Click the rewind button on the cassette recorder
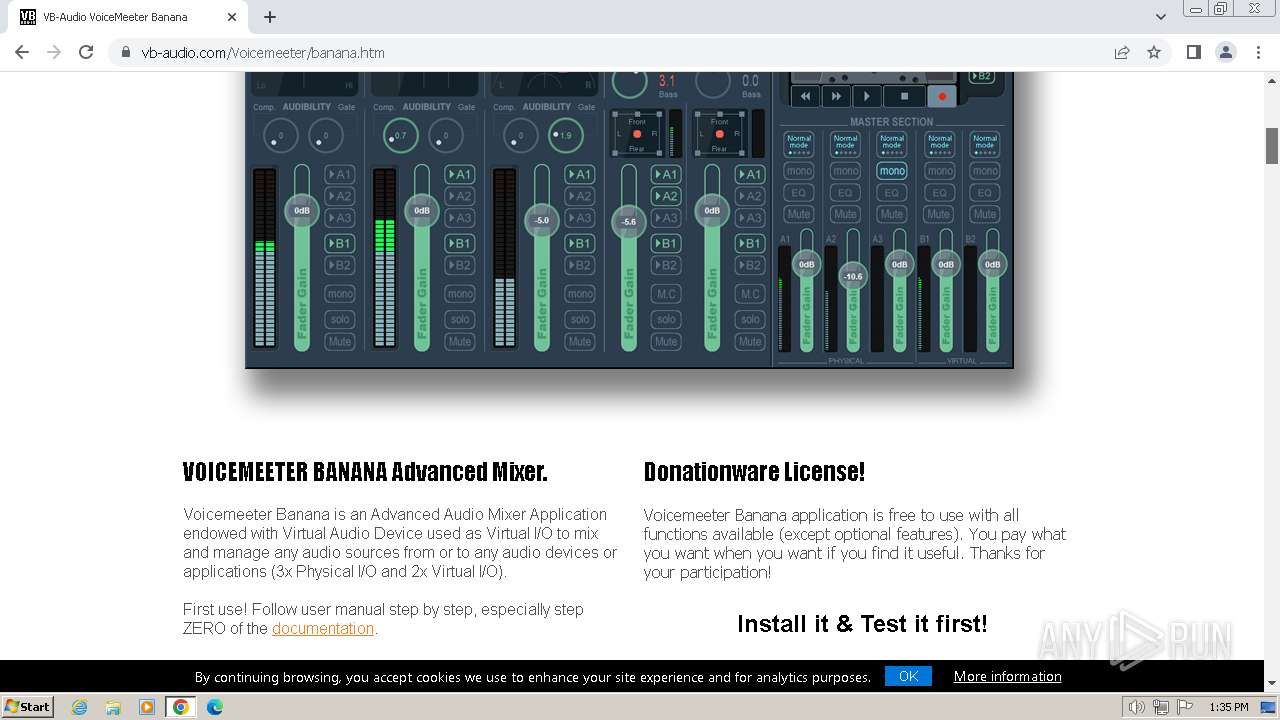The image size is (1280, 720). coord(806,96)
